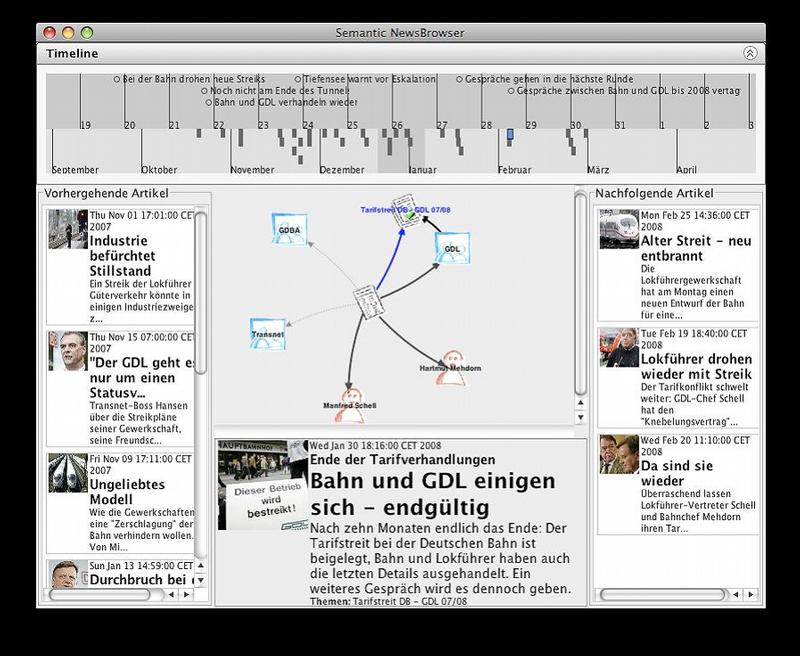Open timeline event 'Gespräche gehen in die nächste Runde'
This screenshot has width=800, height=656.
click(x=544, y=79)
